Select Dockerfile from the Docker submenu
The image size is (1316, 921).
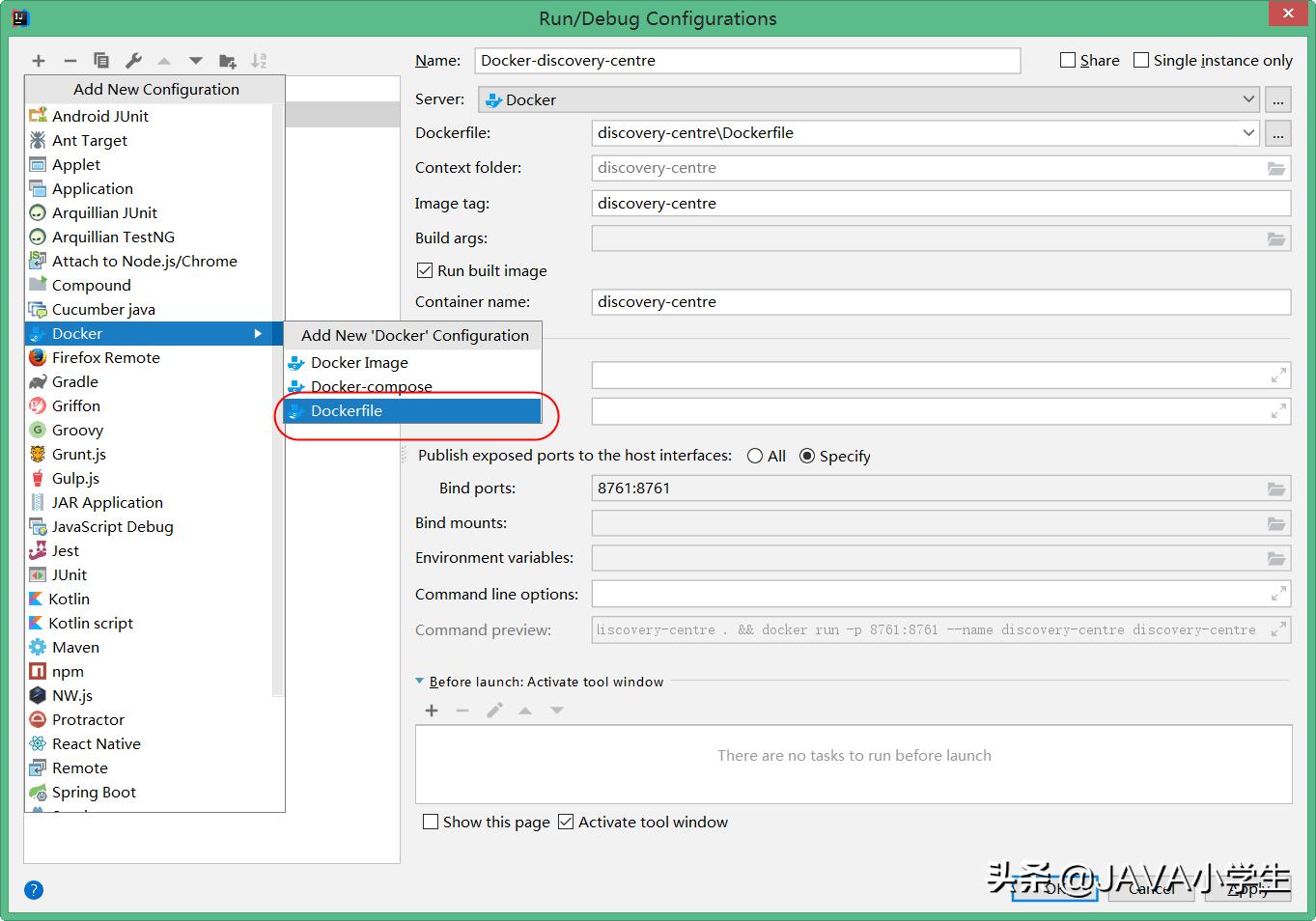point(412,411)
